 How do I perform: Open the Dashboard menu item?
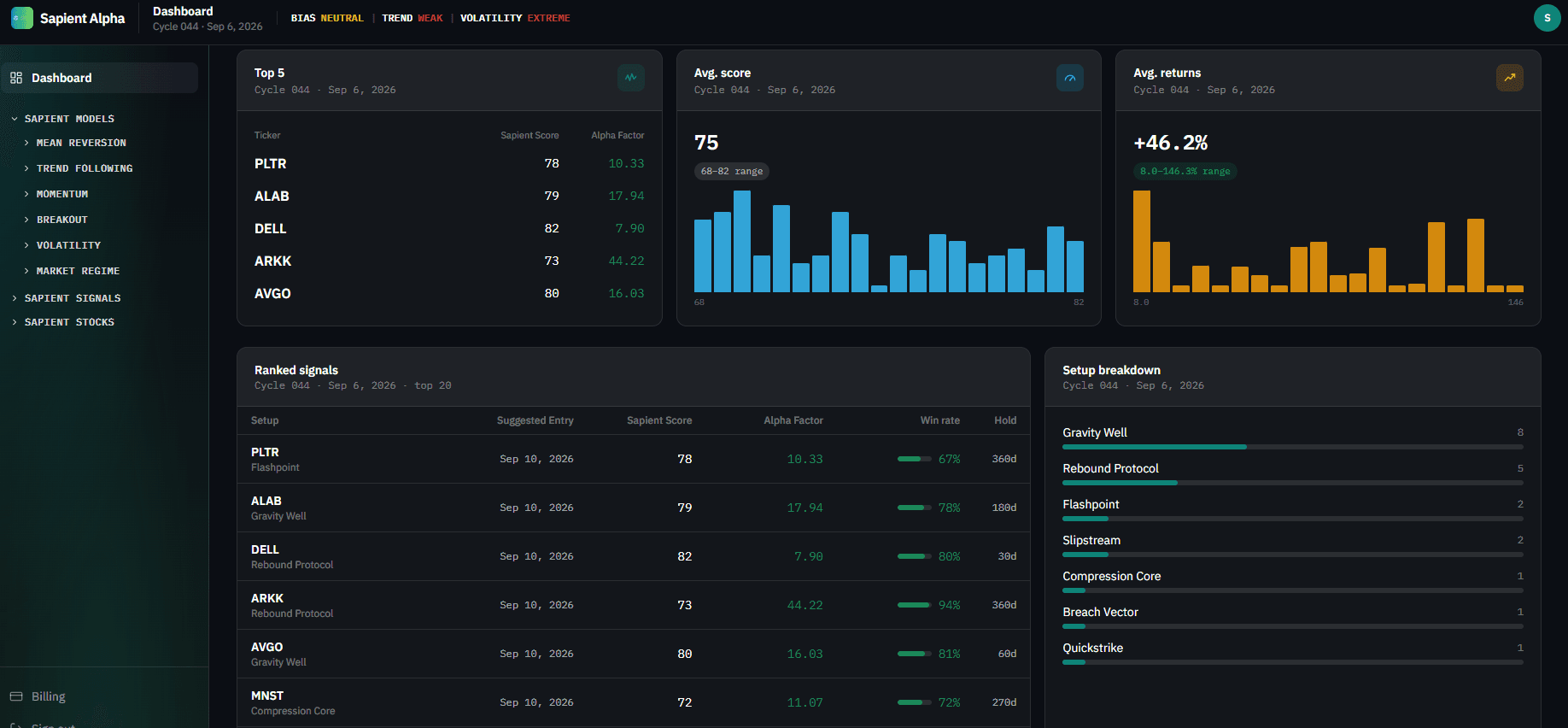tap(100, 78)
